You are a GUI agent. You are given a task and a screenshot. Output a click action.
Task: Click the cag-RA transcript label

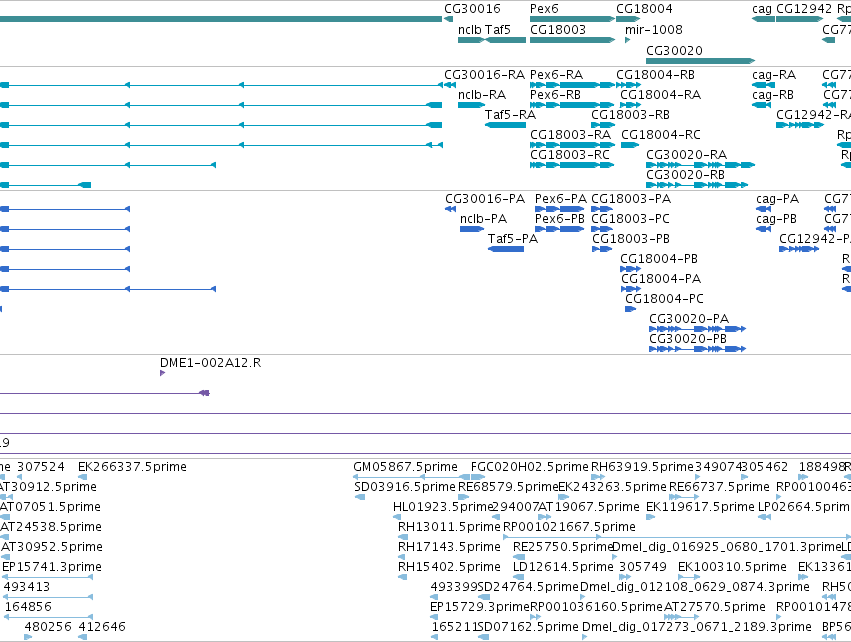pyautogui.click(x=774, y=75)
